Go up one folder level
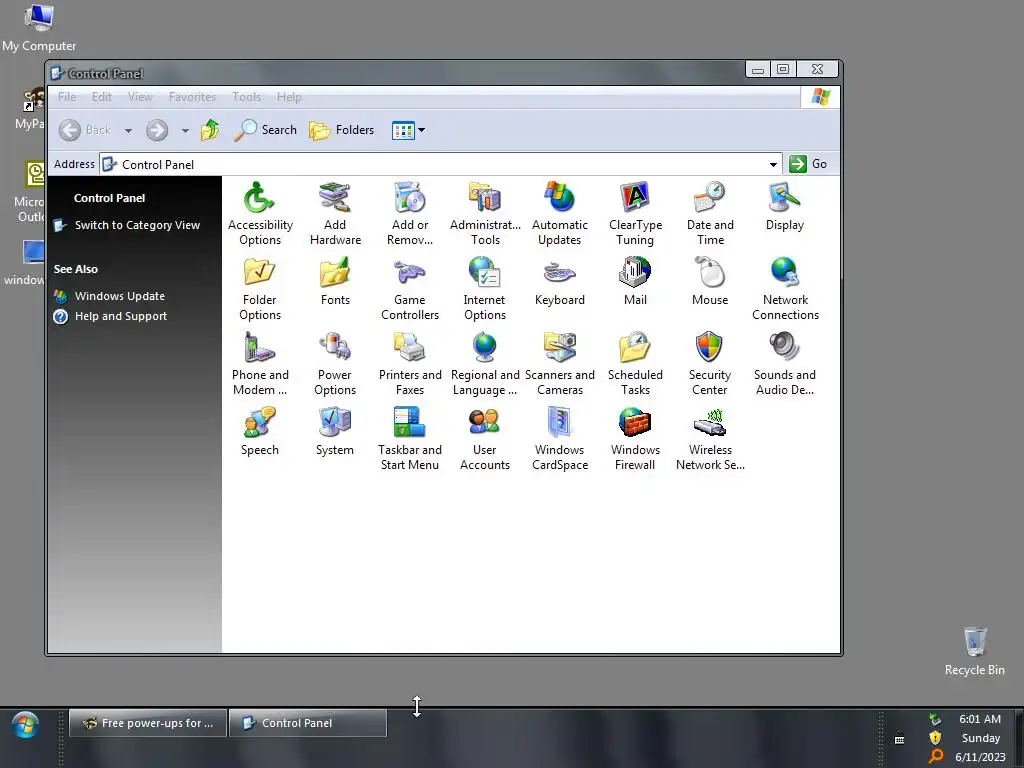The image size is (1024, 768). point(210,130)
